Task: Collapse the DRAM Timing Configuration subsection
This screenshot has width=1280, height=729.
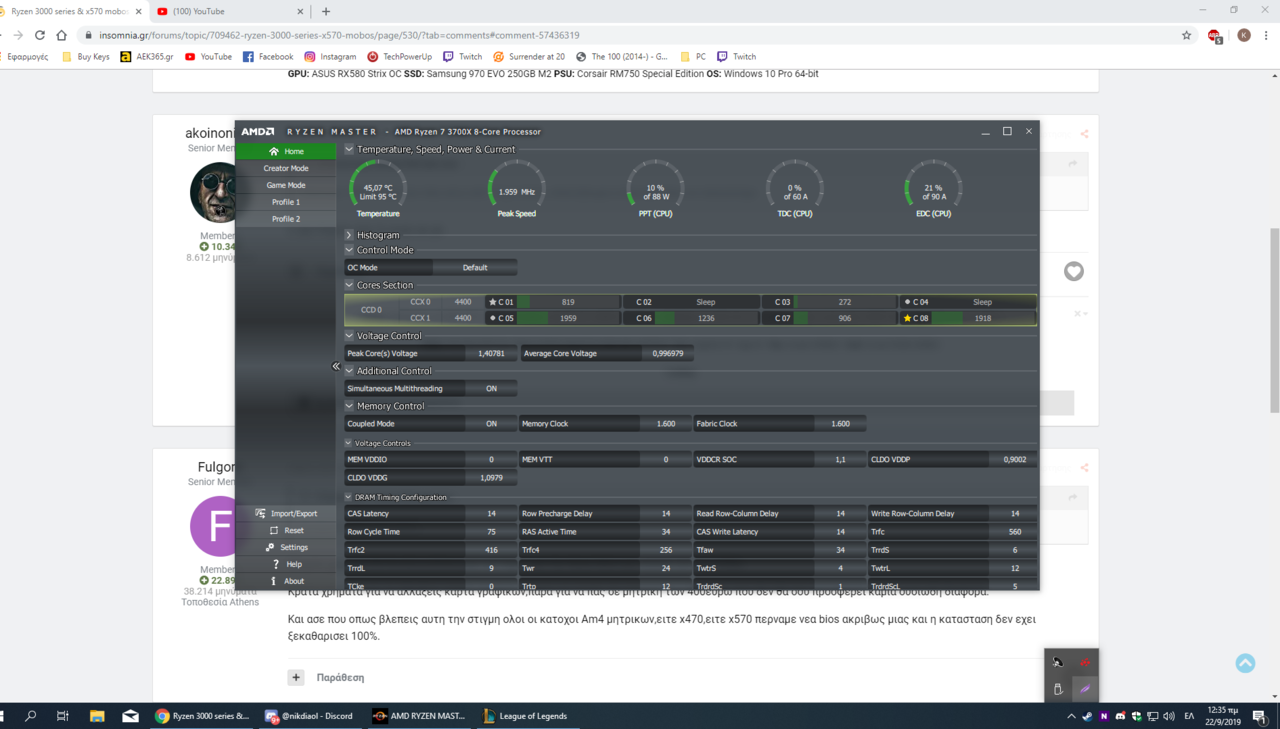Action: point(349,497)
